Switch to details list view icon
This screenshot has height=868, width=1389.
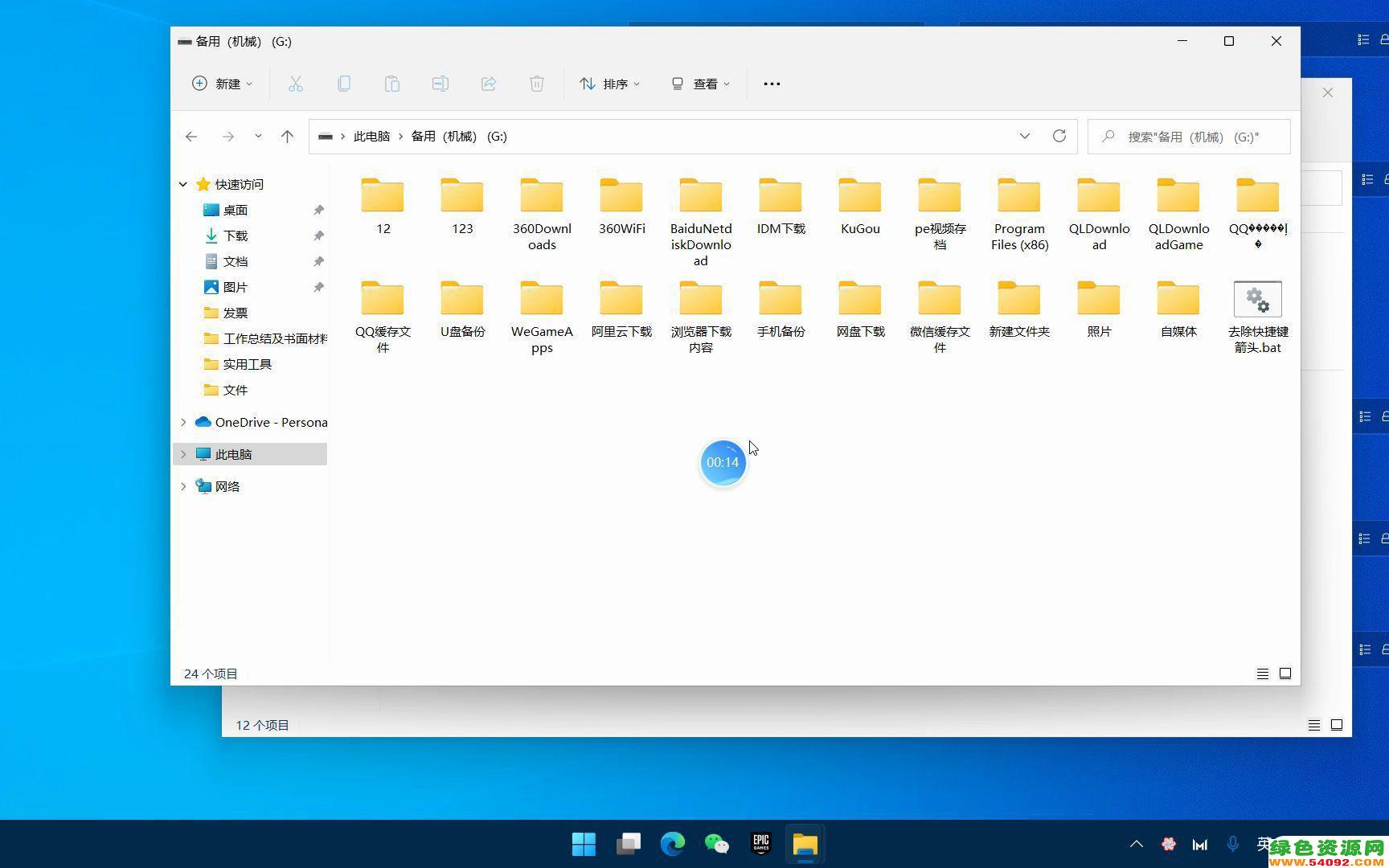pyautogui.click(x=1263, y=674)
